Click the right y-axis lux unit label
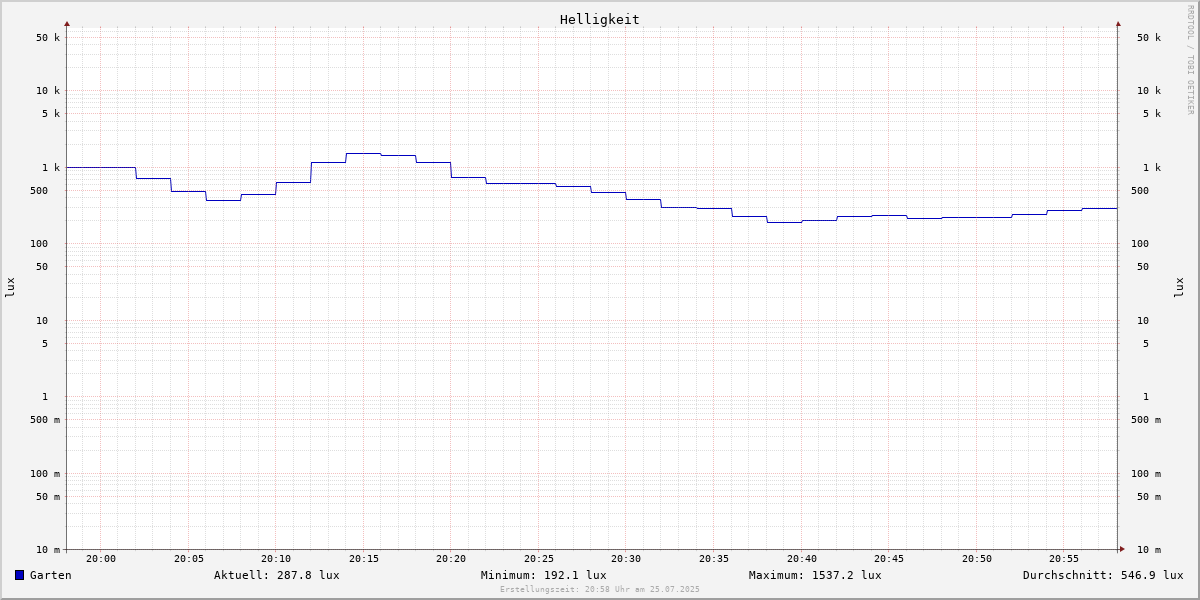 coord(1179,287)
